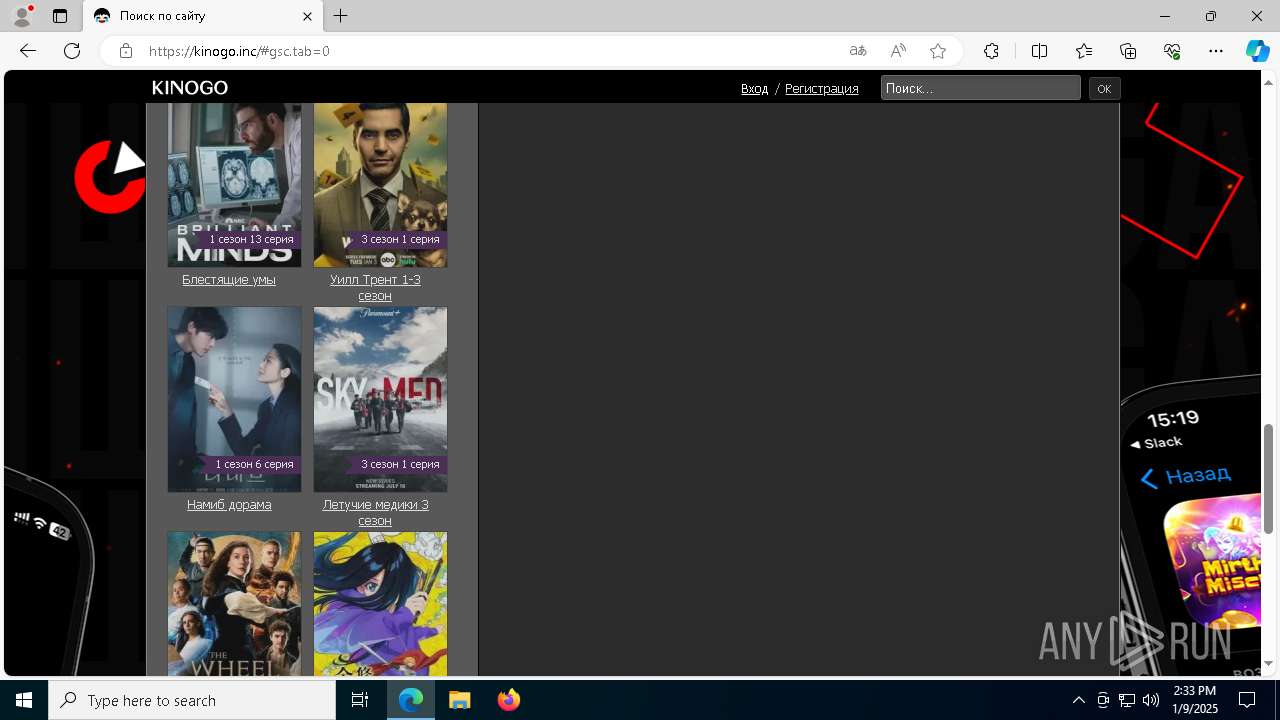Open the Намиб дорама poster
1280x720 pixels.
[x=234, y=399]
